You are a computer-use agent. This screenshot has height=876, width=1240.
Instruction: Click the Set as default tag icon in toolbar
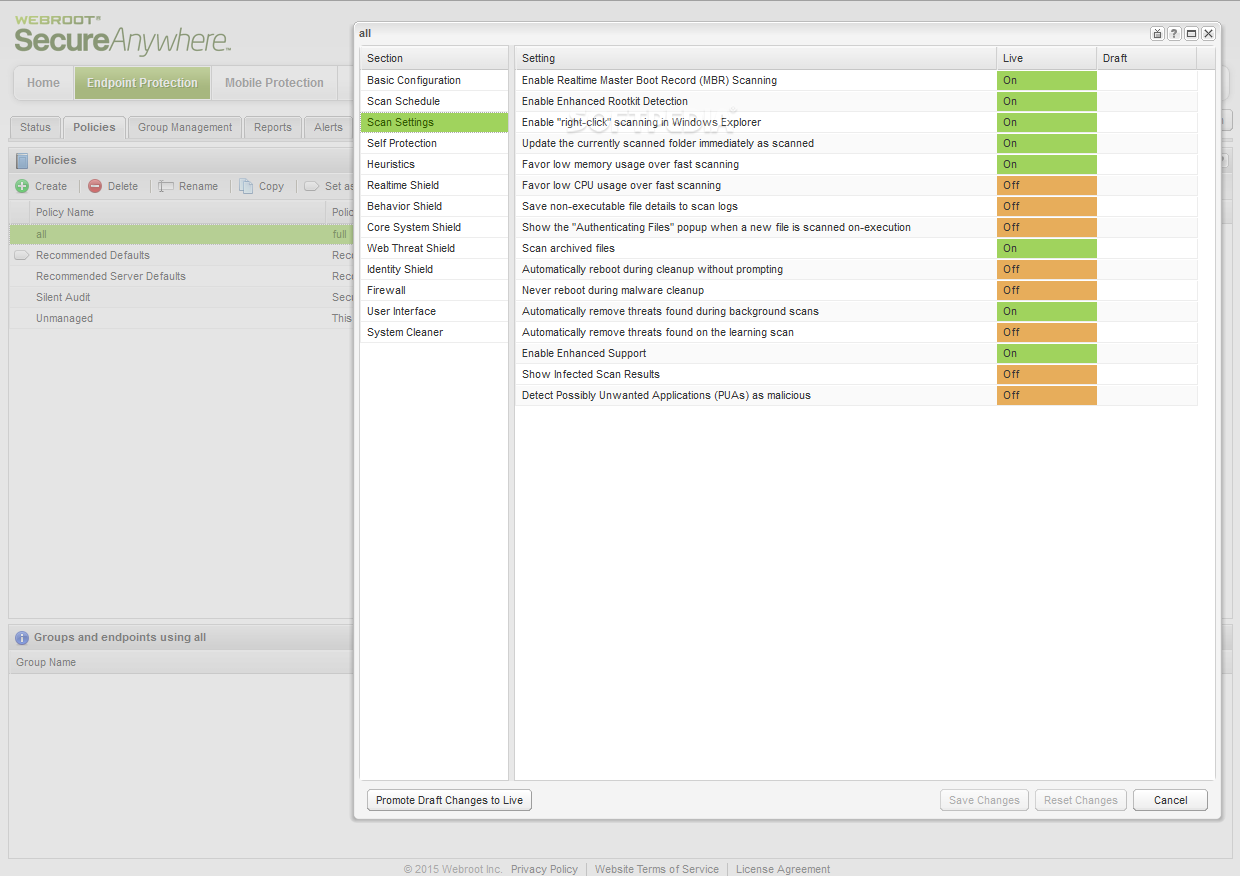point(311,186)
